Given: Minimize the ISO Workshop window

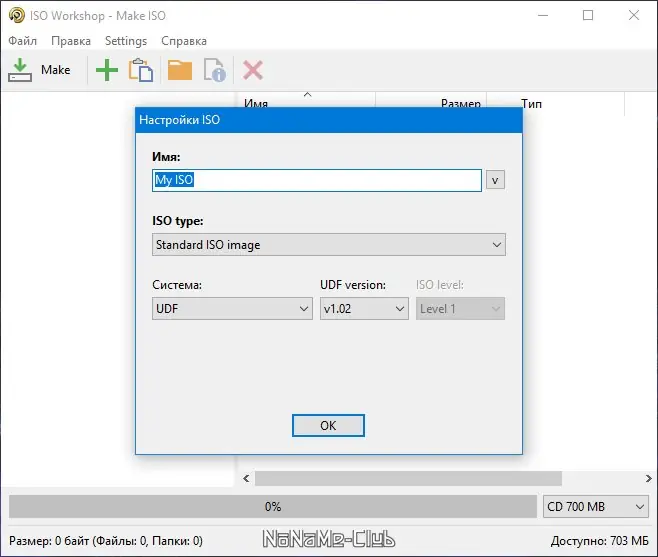Looking at the screenshot, I should tap(543, 16).
